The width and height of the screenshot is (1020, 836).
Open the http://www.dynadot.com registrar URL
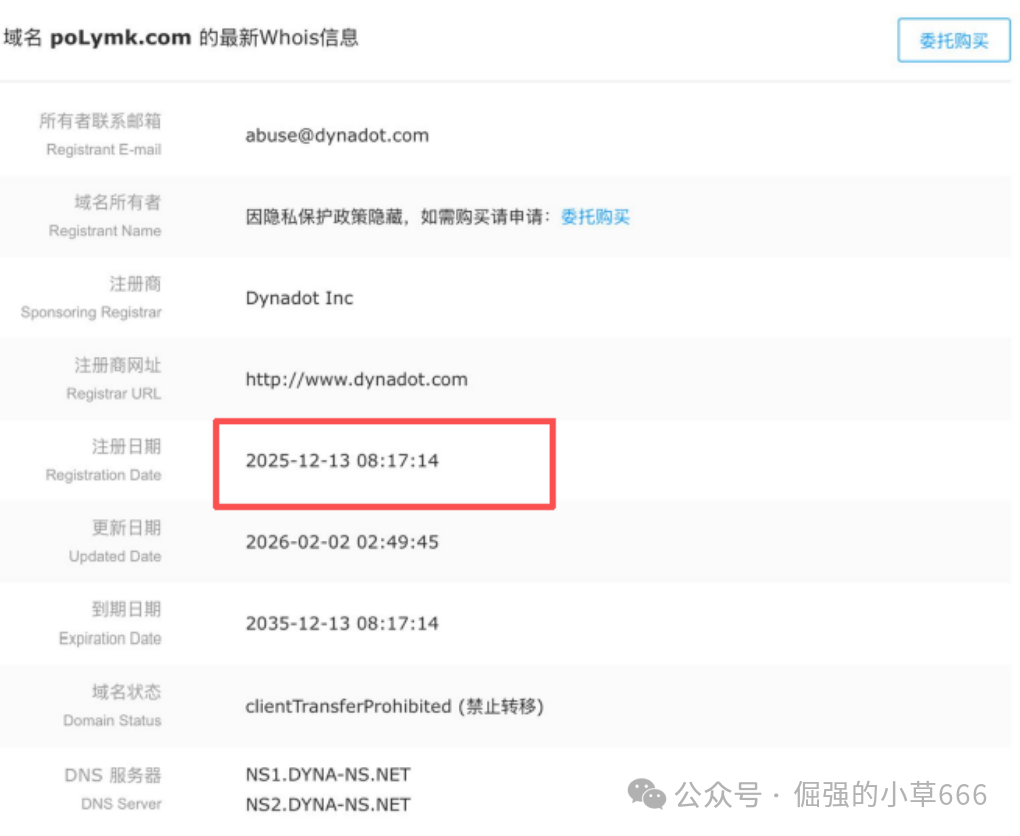coord(356,380)
